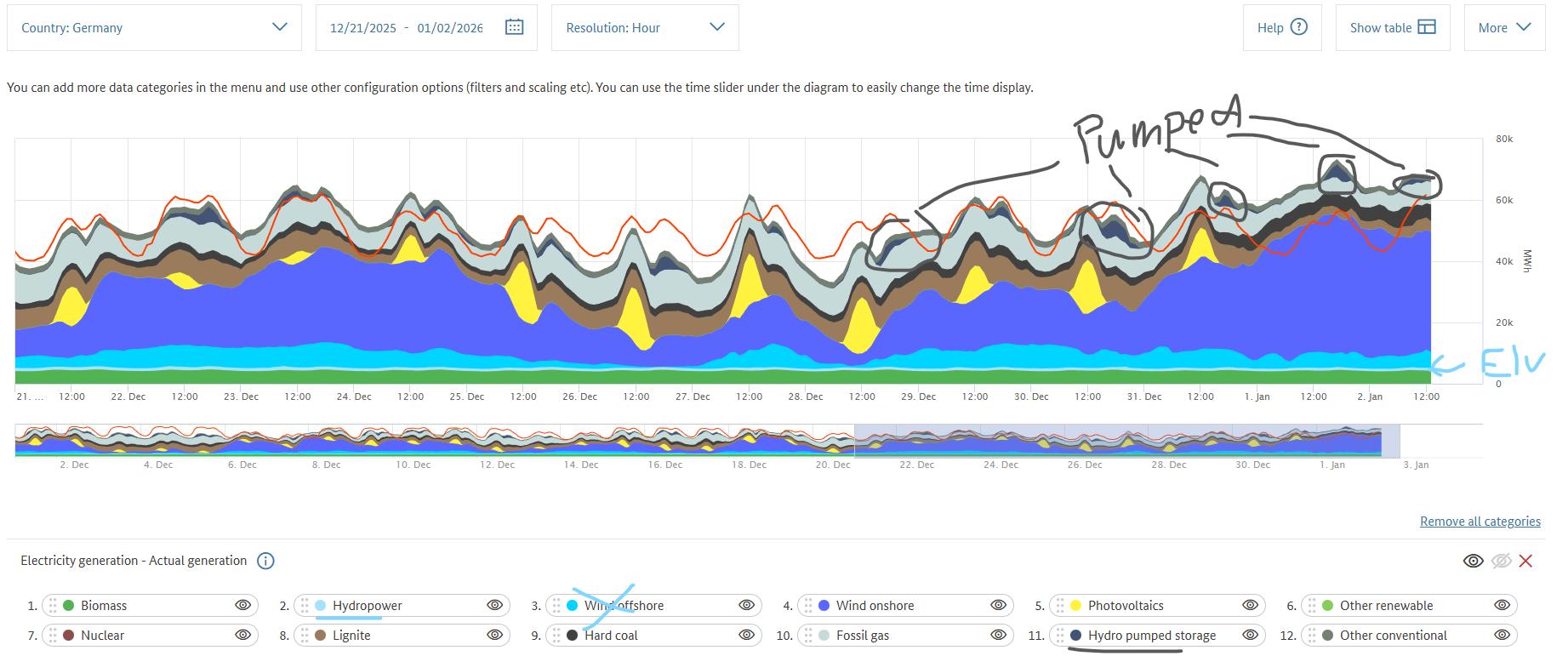The image size is (1568, 656).
Task: Click the date range input field
Action: pos(406,28)
